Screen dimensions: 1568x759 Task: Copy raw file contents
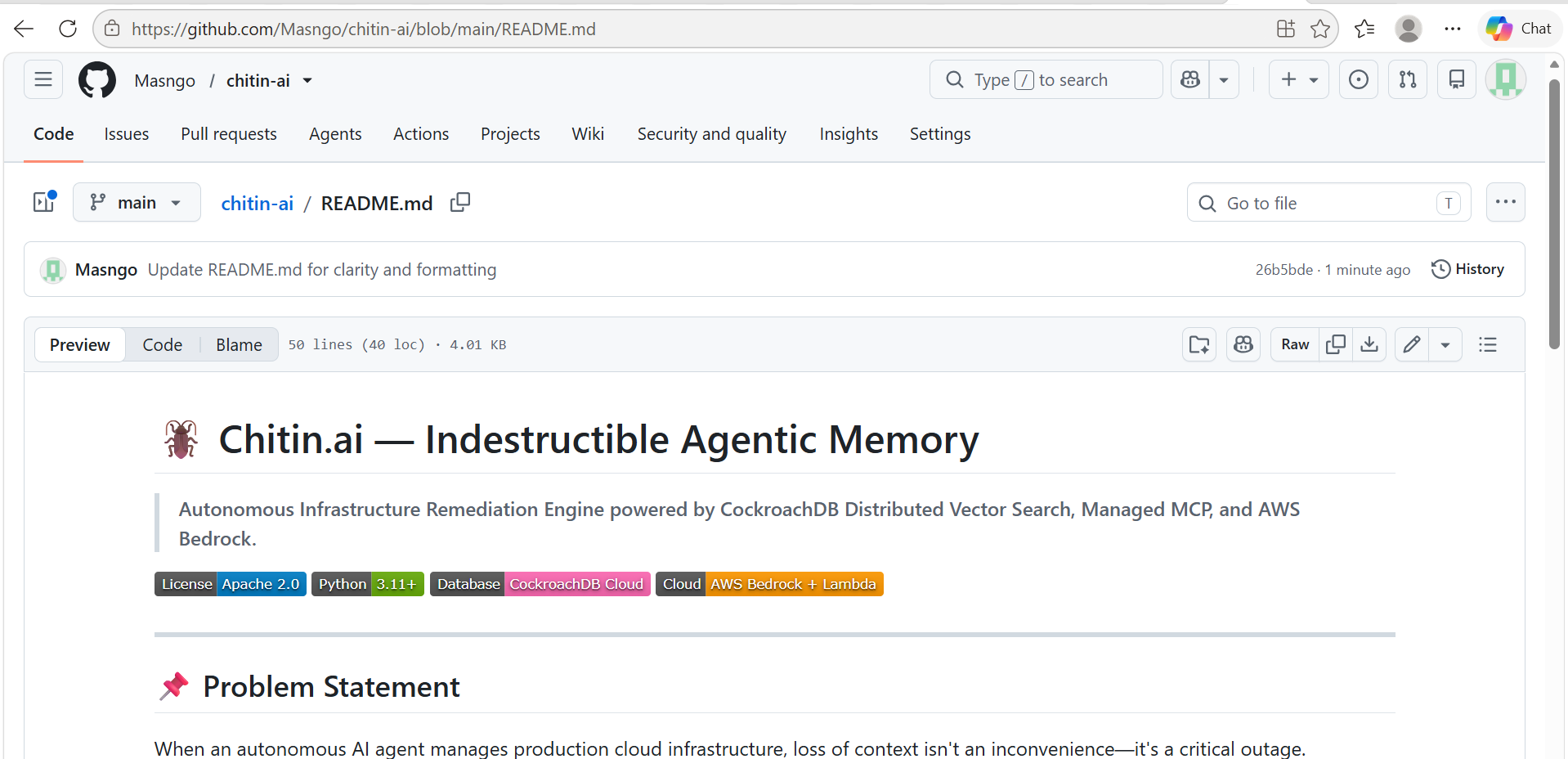1336,344
